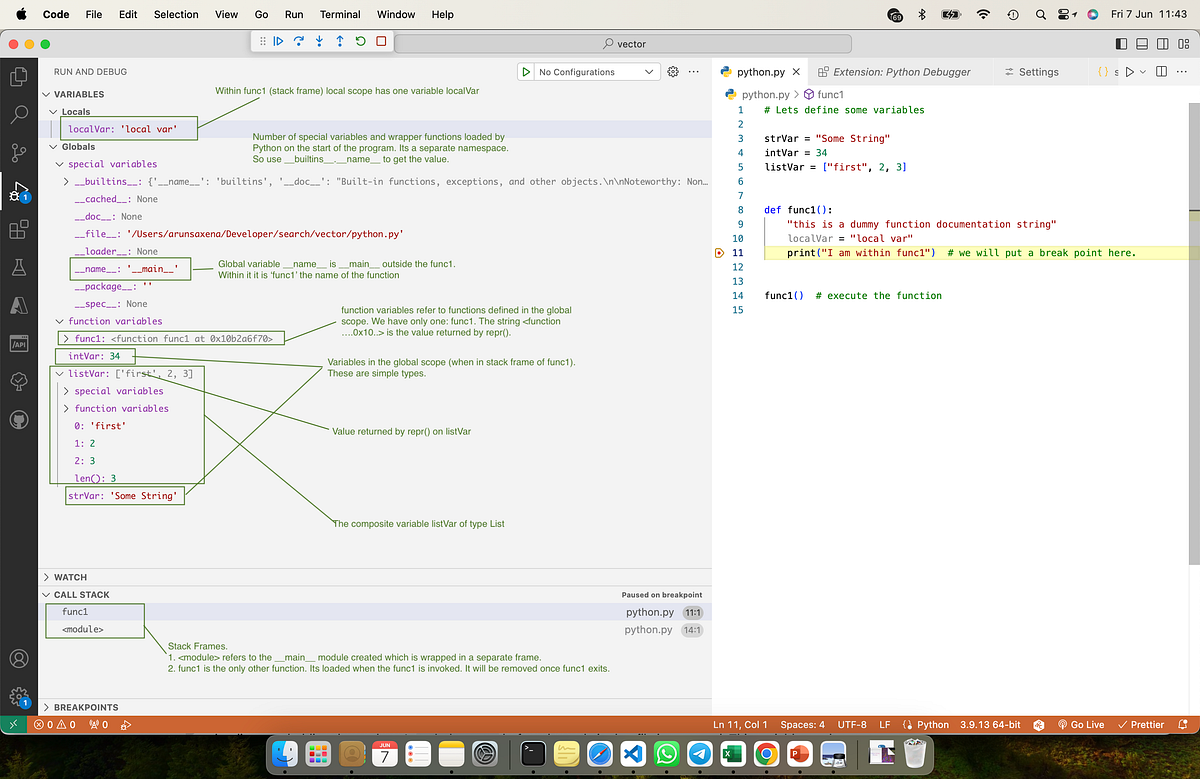This screenshot has width=1200, height=779.
Task: Select the Step Over debug icon
Action: point(298,41)
